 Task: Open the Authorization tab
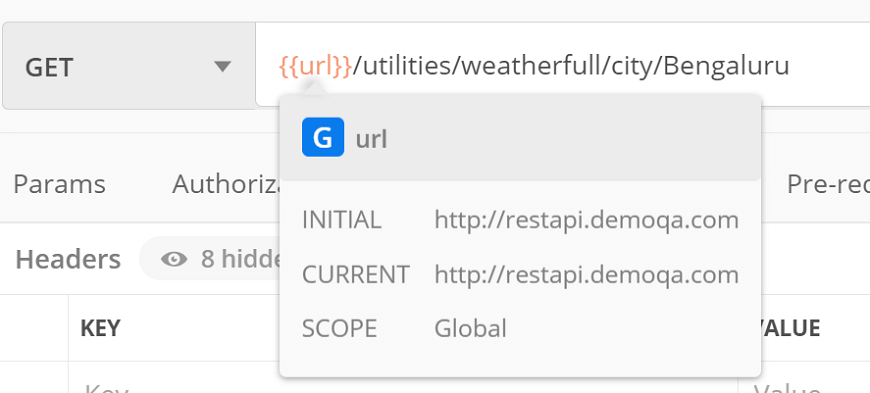226,184
